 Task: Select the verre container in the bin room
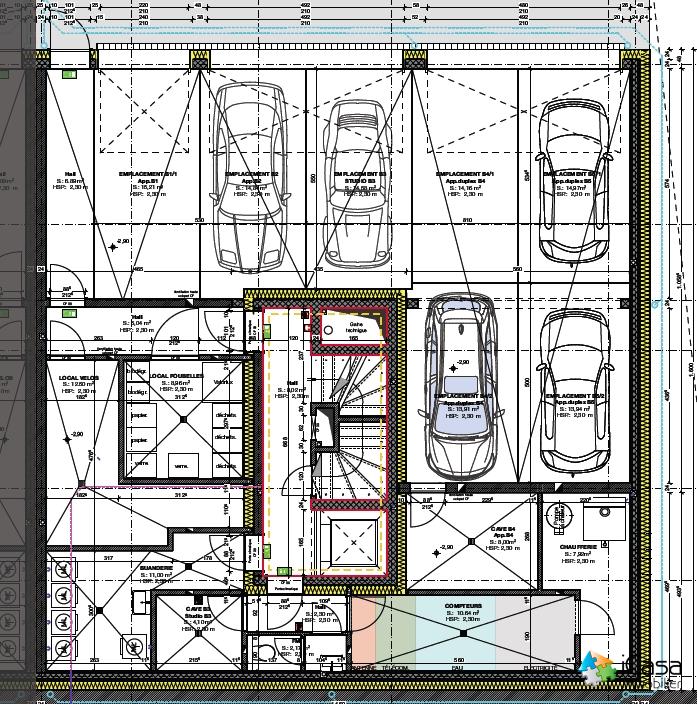[x=182, y=467]
